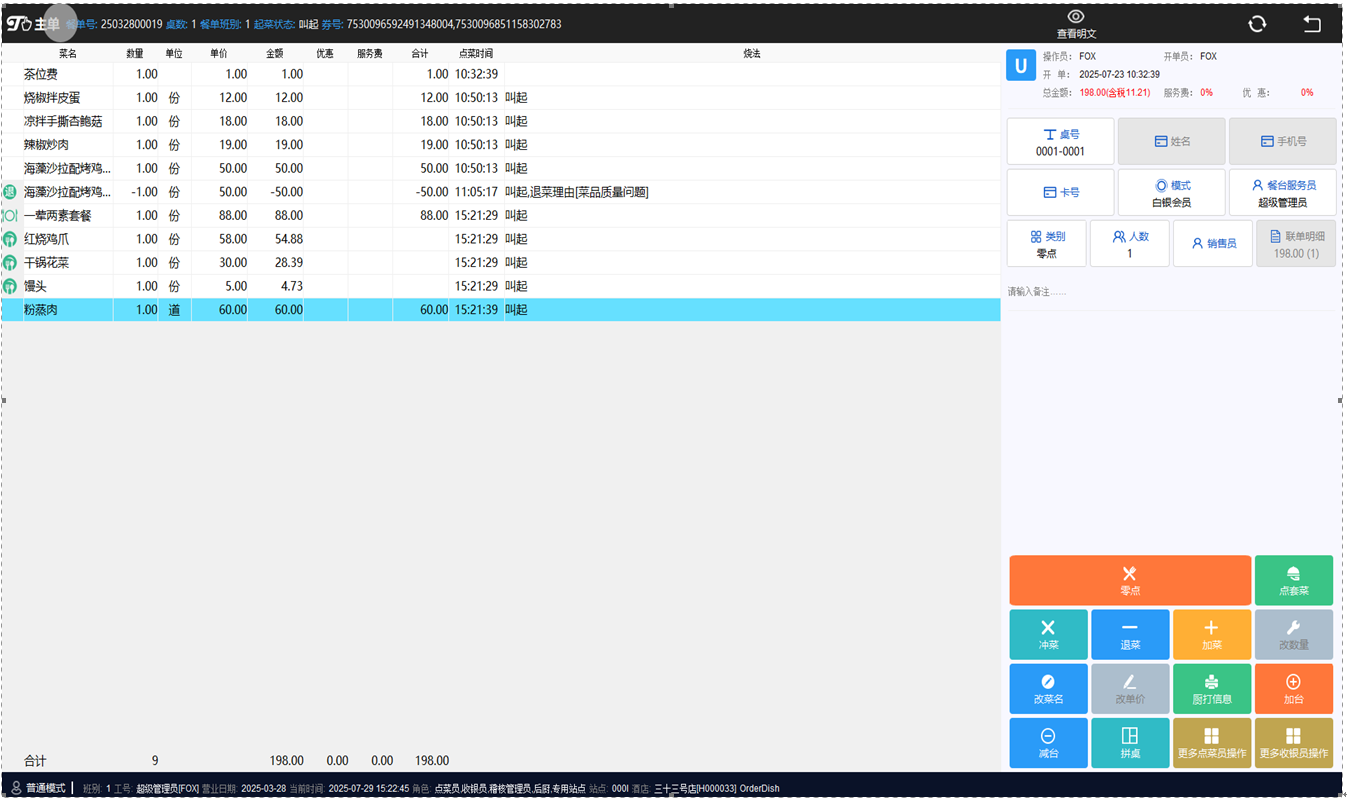Click the return arrow icon at top right
This screenshot has width=1347, height=800.
1312,24
